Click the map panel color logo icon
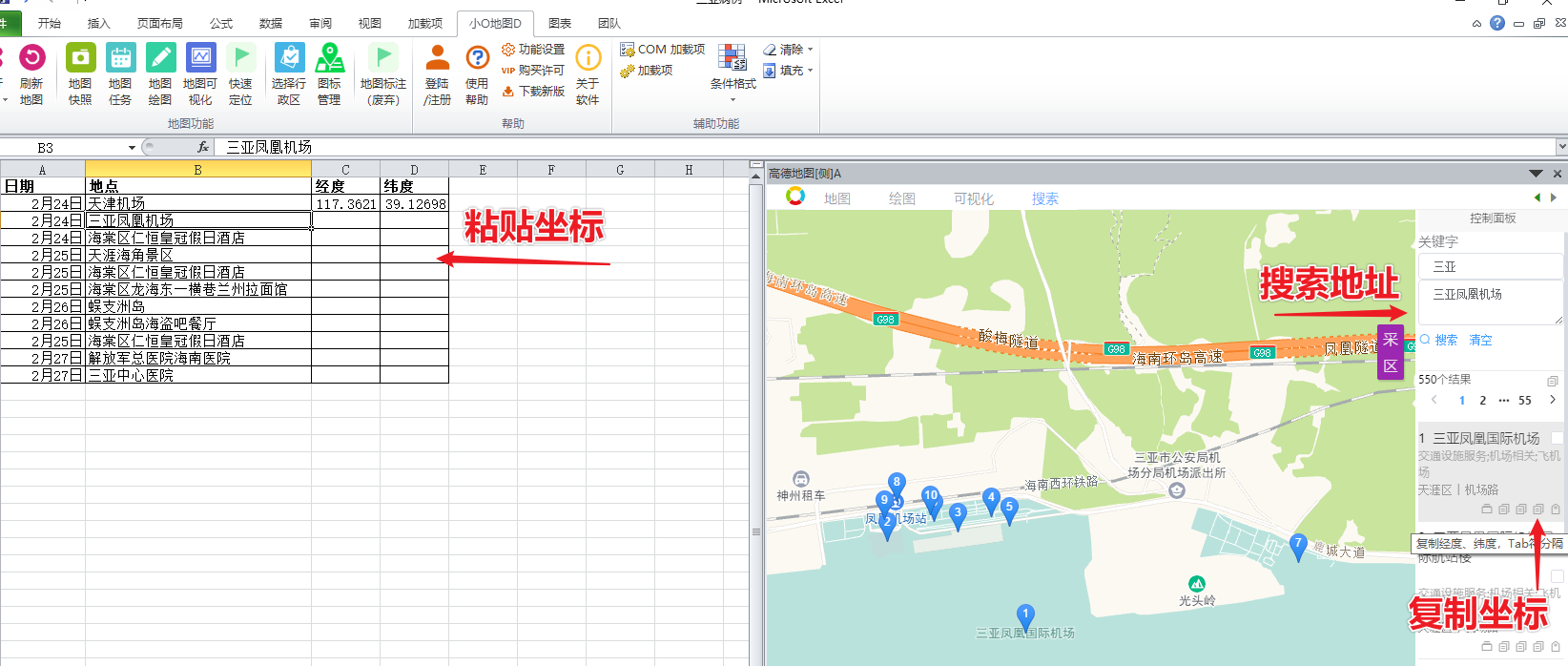This screenshot has height=666, width=1568. click(x=795, y=197)
